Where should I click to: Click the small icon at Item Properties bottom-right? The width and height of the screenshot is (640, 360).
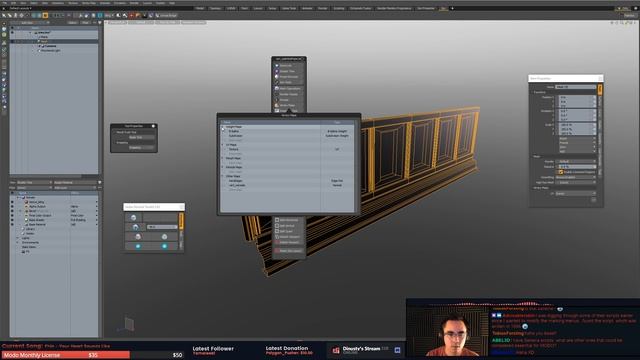593,200
